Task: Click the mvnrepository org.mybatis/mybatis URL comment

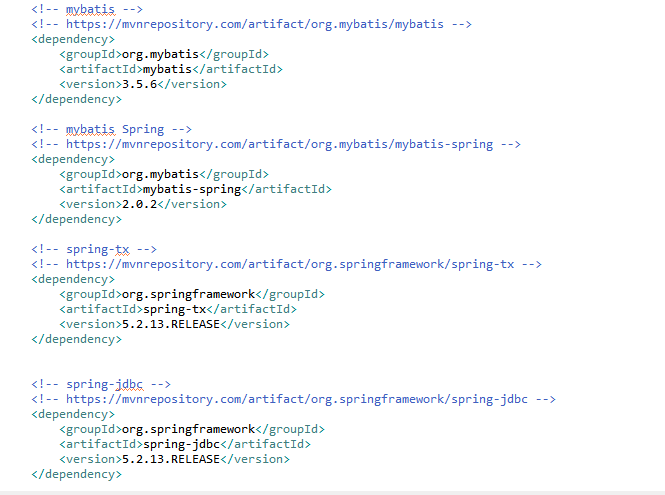Action: (251, 24)
